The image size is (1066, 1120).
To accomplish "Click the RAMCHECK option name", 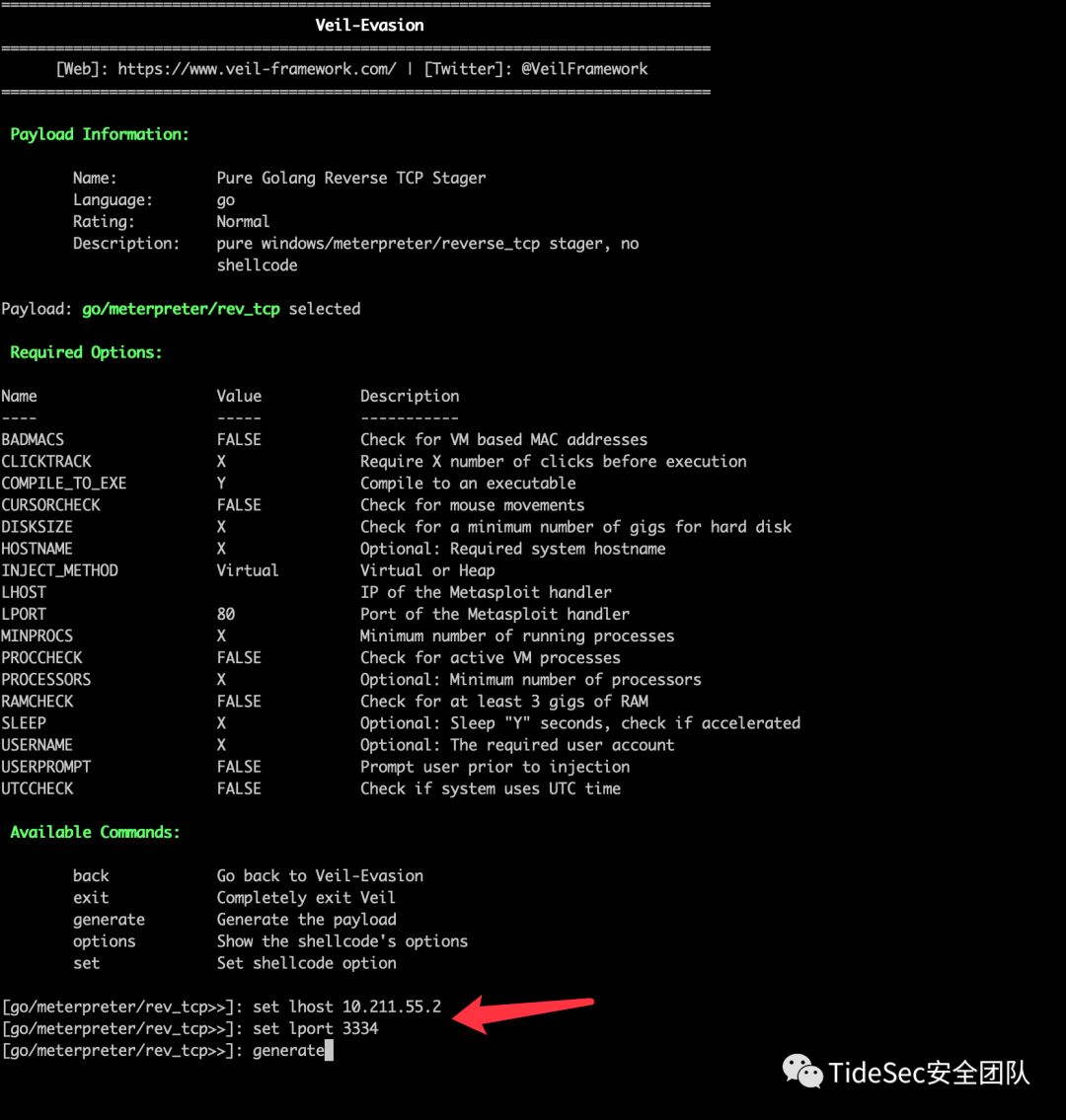I will click(x=37, y=702).
